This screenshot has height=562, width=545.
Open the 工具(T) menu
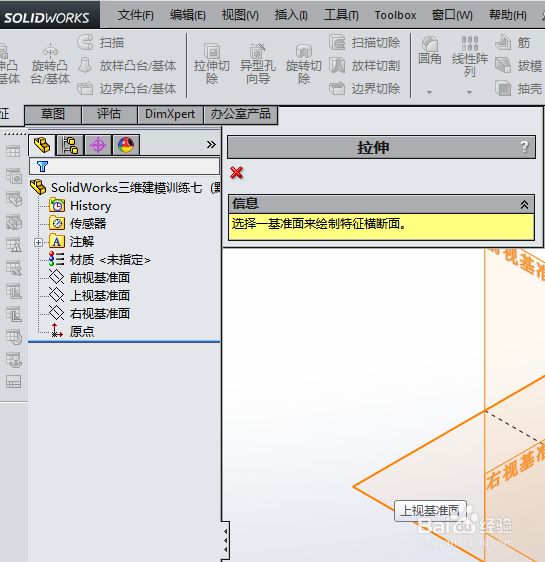click(x=341, y=15)
